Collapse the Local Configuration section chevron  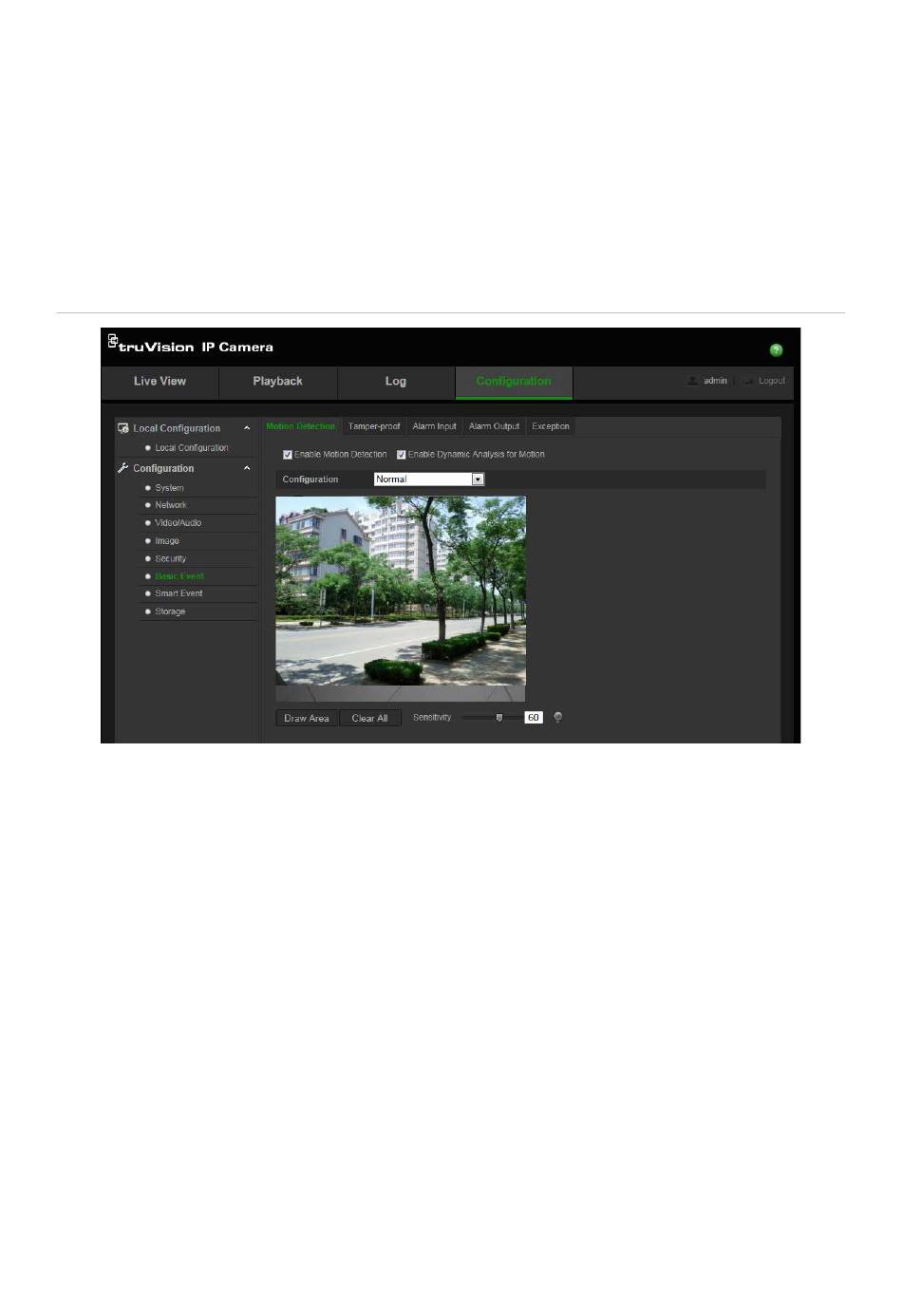247,428
